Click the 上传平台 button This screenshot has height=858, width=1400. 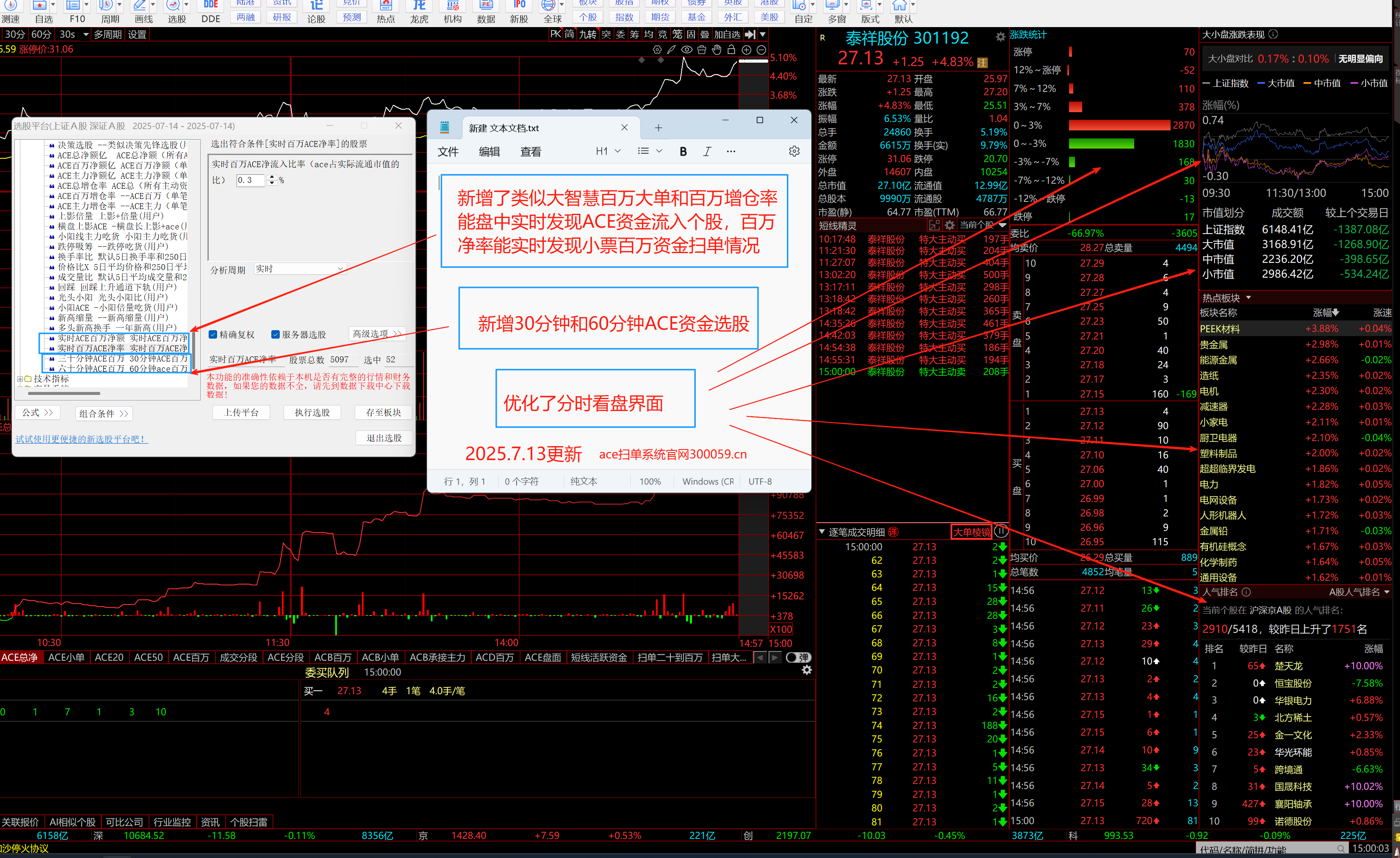click(241, 413)
